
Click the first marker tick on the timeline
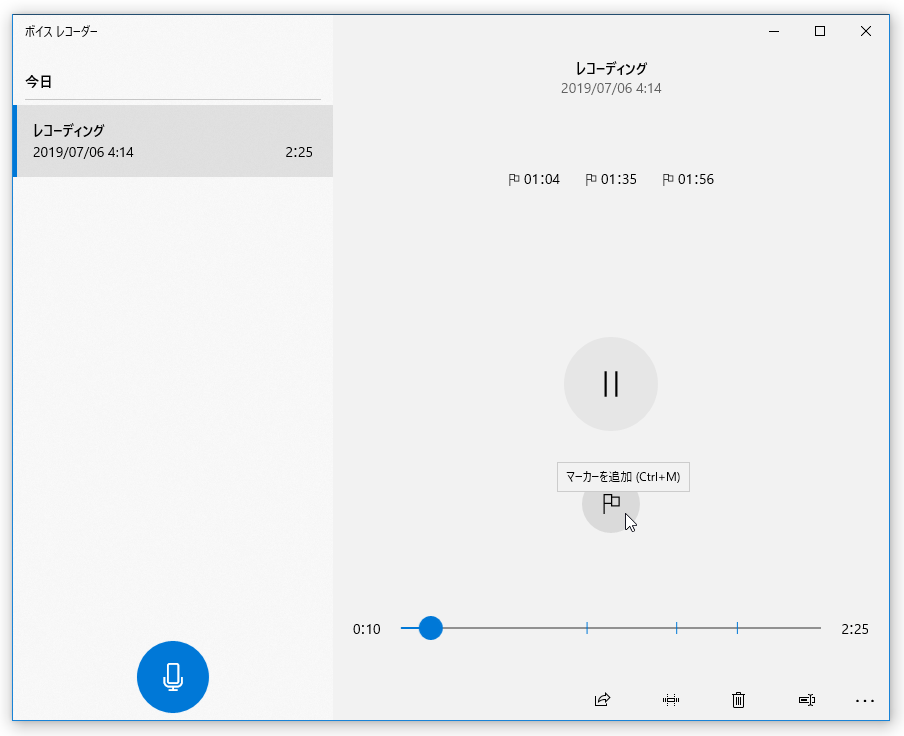(587, 628)
